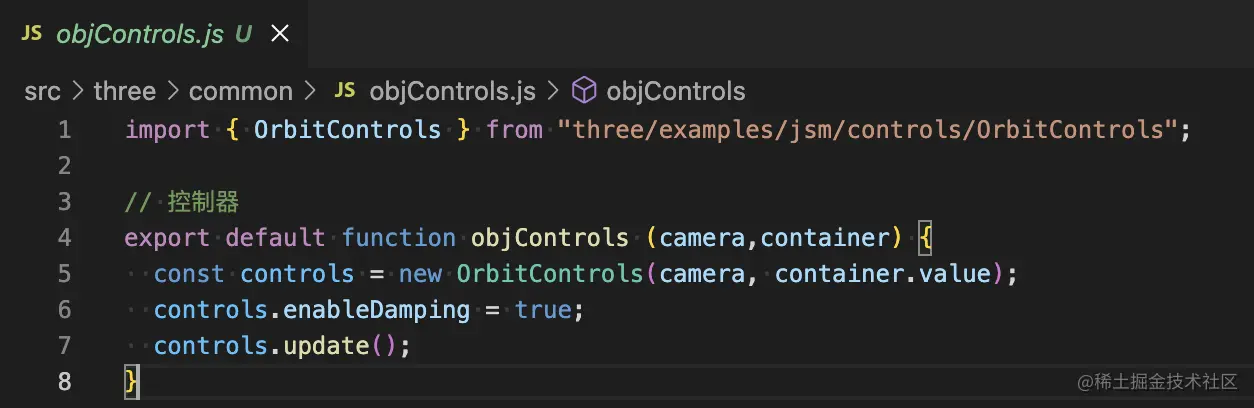Open the three breadcrumb folder
The width and height of the screenshot is (1254, 408).
[125, 91]
